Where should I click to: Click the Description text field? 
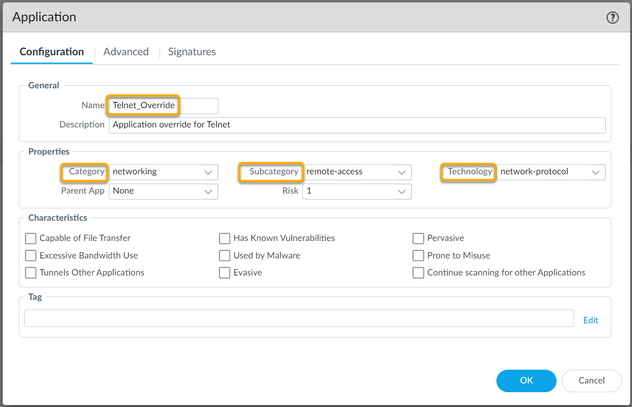coord(356,125)
